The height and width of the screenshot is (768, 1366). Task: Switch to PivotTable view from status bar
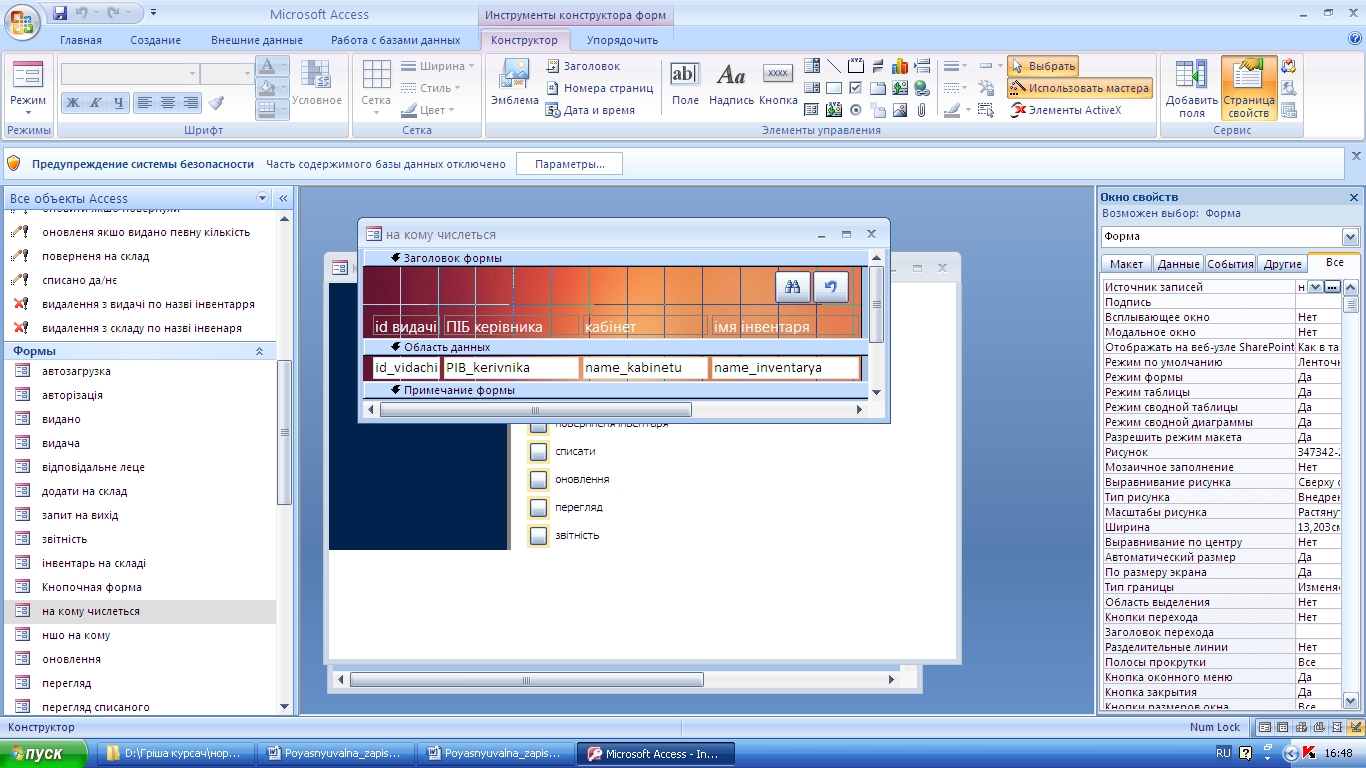point(1301,727)
